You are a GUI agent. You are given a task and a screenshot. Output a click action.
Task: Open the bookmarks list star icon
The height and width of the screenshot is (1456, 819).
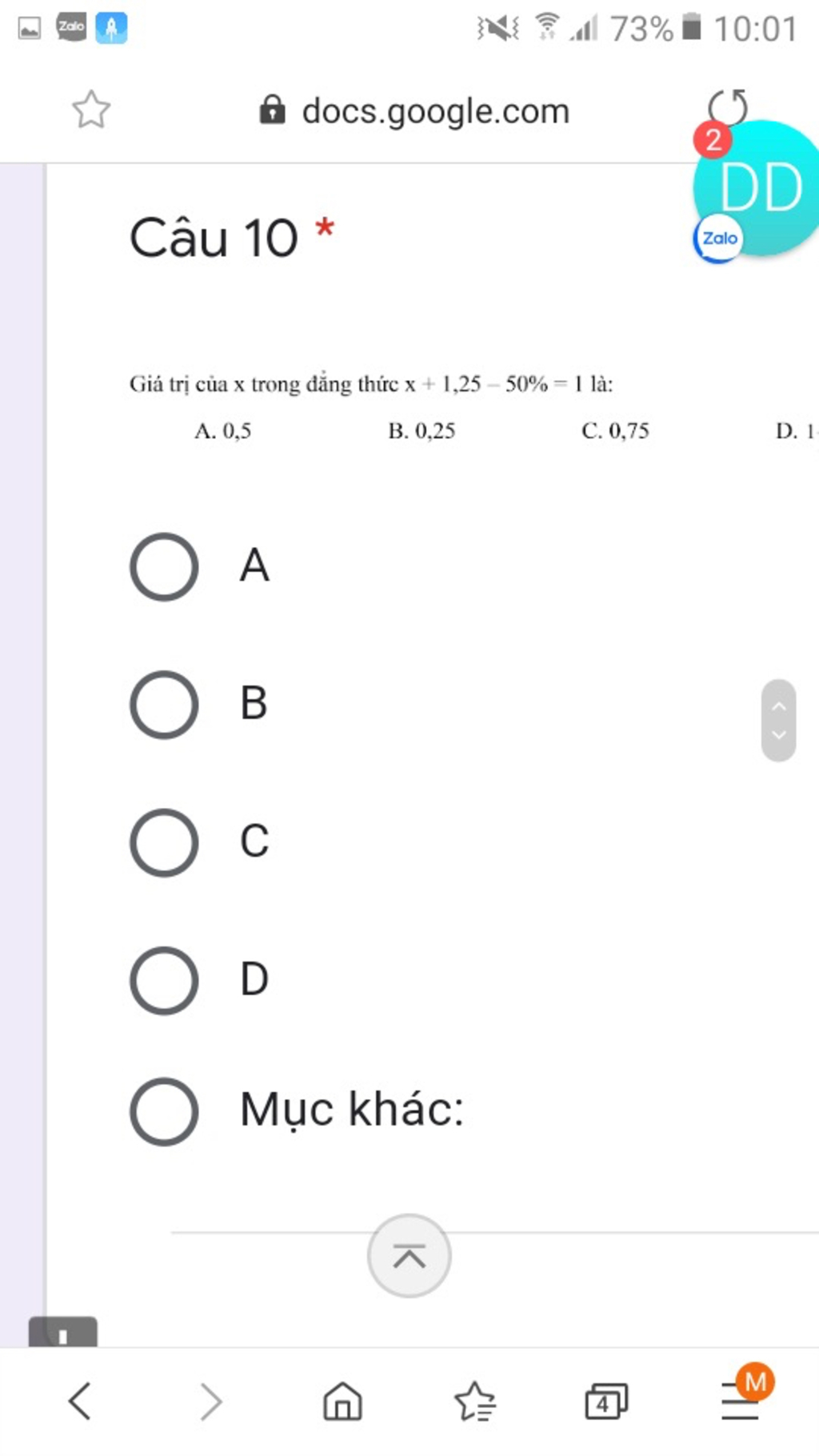[x=475, y=1401]
